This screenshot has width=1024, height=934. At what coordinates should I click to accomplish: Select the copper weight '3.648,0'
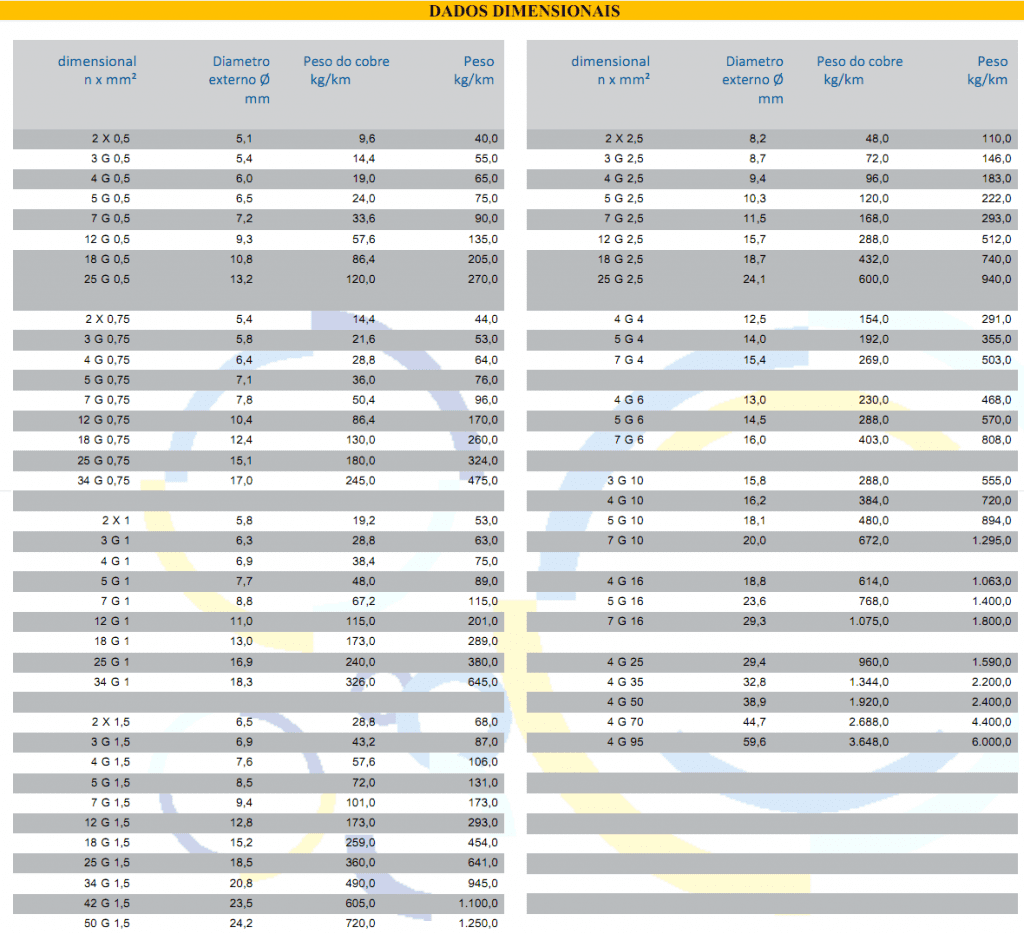click(869, 742)
